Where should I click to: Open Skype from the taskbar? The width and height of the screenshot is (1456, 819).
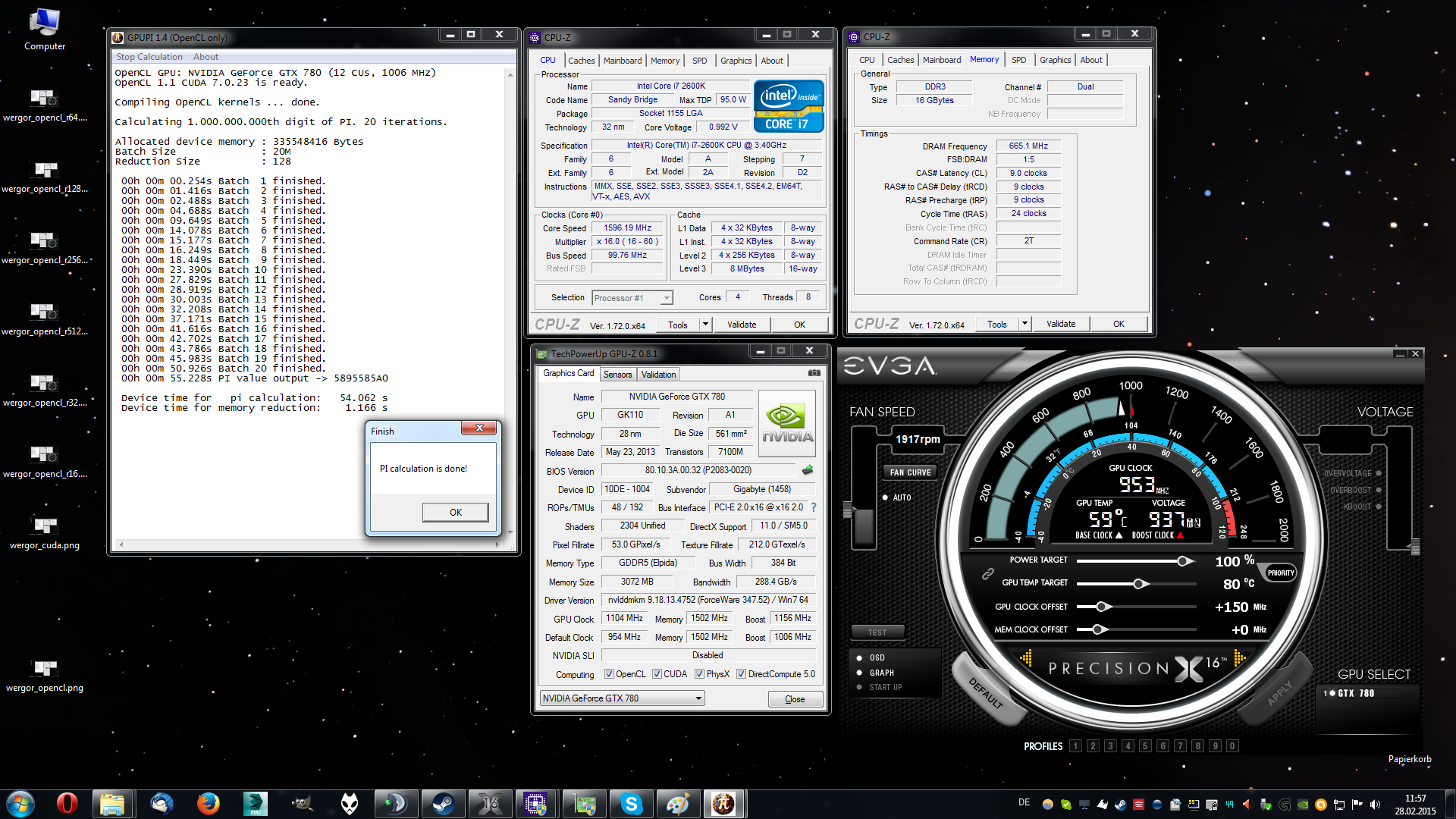click(631, 804)
